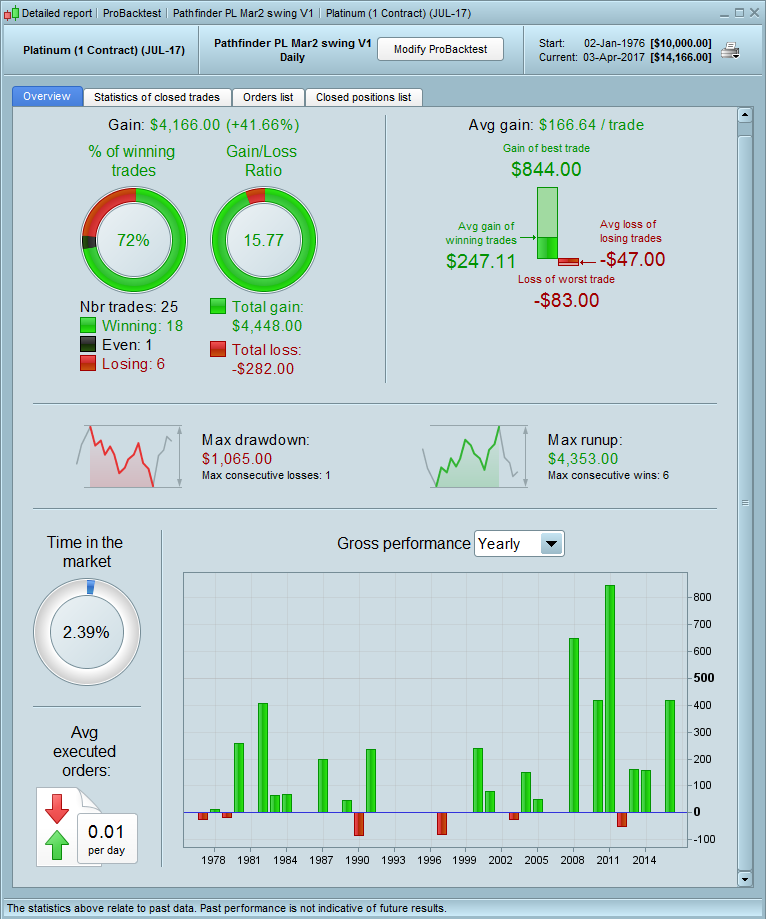766x919 pixels.
Task: Click the tallest 2011 bar in performance chart
Action: [610, 699]
